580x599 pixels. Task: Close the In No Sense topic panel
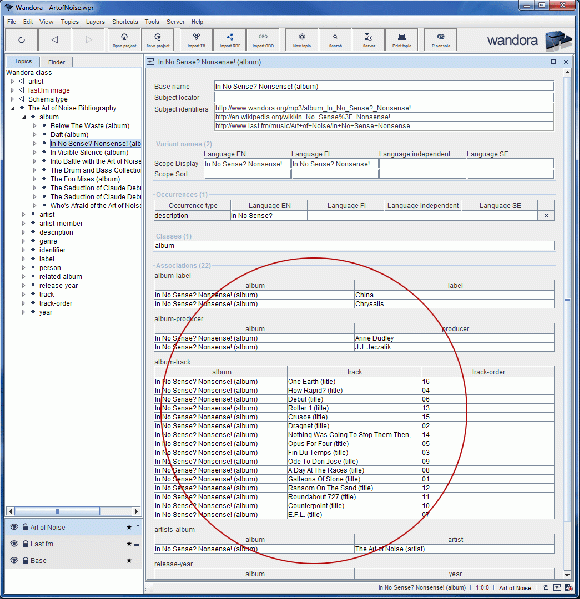pyautogui.click(x=566, y=62)
